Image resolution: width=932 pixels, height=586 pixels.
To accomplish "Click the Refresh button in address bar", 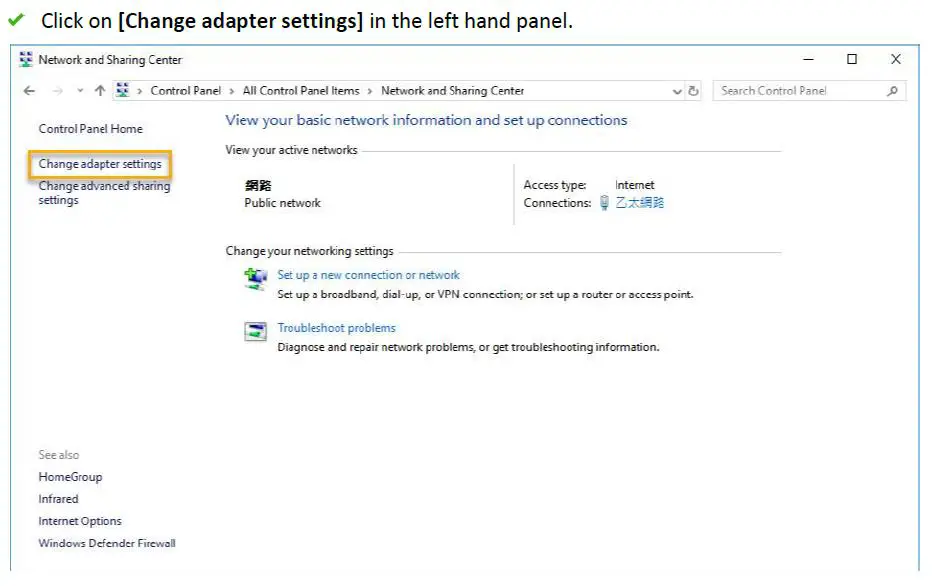I will (x=694, y=91).
